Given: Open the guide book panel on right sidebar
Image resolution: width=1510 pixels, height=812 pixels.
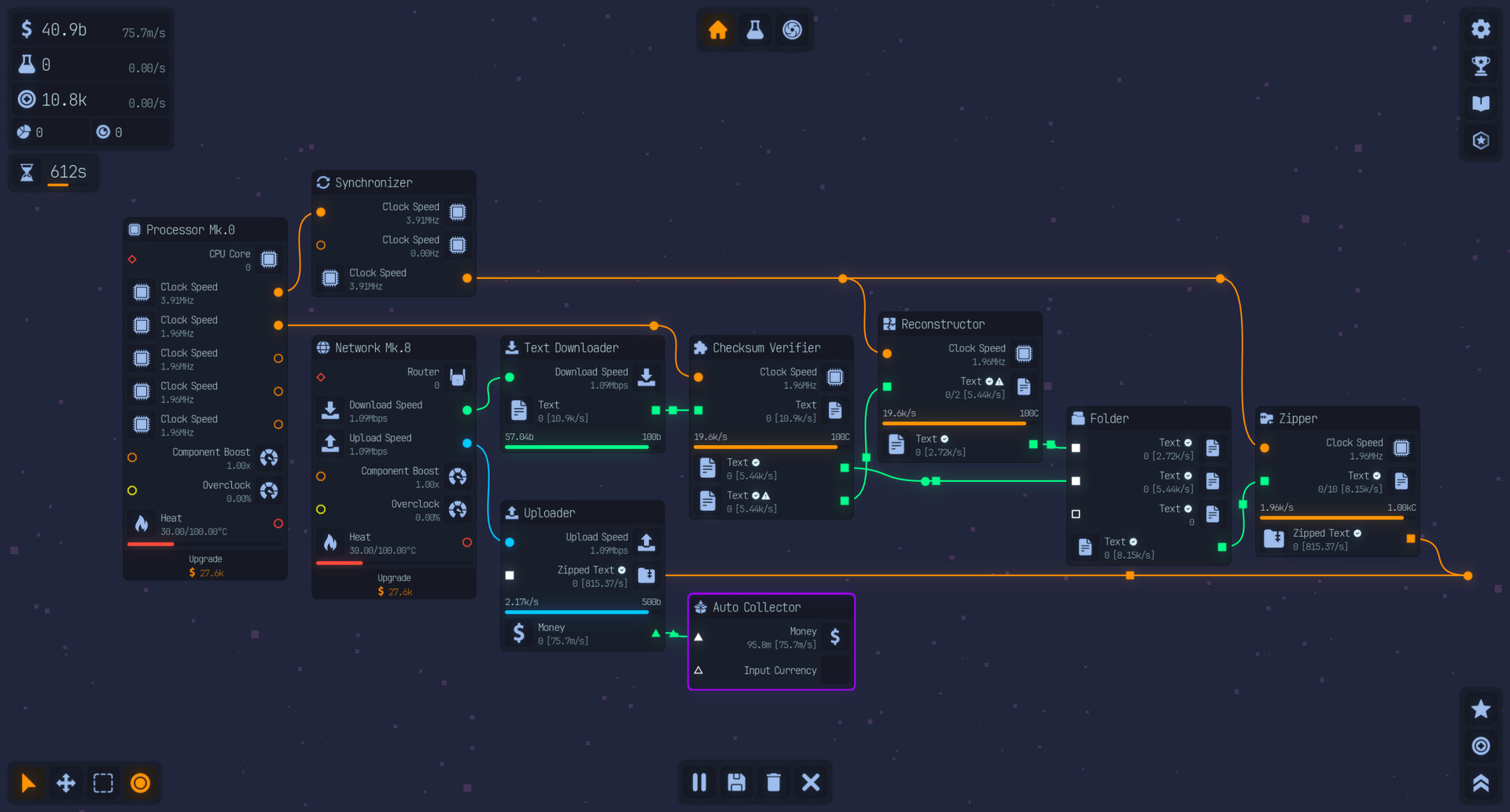Looking at the screenshot, I should [x=1481, y=103].
